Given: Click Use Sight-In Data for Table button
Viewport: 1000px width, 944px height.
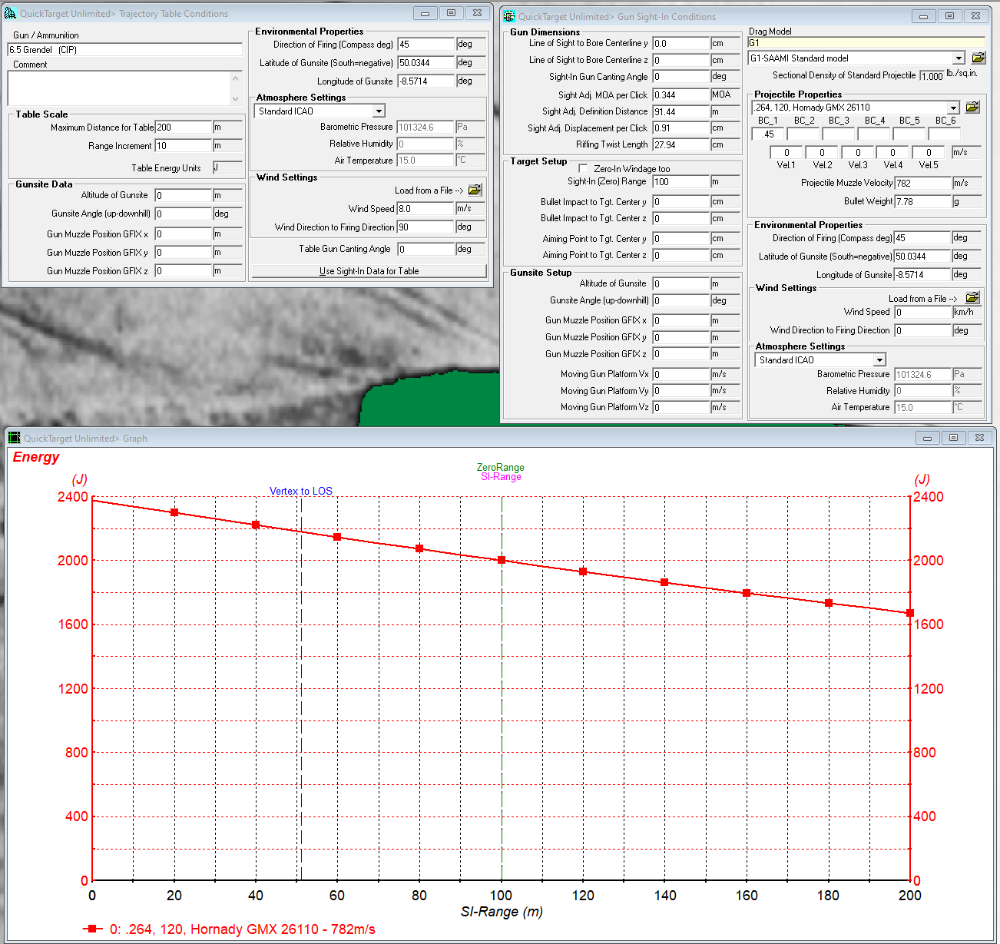Looking at the screenshot, I should pyautogui.click(x=369, y=271).
